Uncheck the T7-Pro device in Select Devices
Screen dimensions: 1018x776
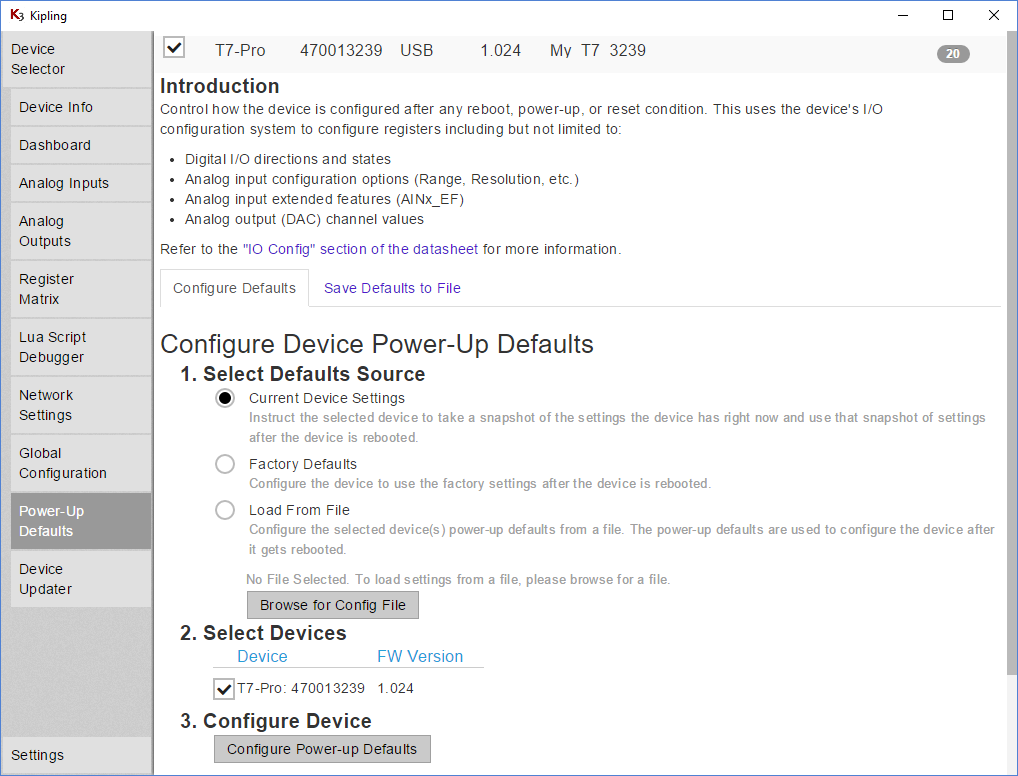click(x=224, y=688)
